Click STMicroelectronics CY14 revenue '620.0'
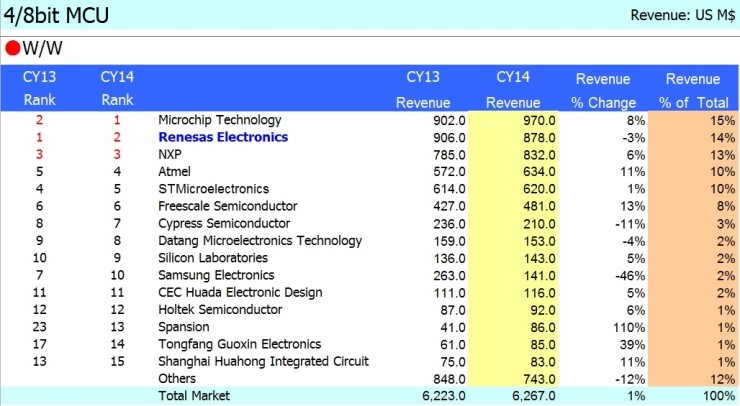The height and width of the screenshot is (406, 740). pyautogui.click(x=539, y=190)
